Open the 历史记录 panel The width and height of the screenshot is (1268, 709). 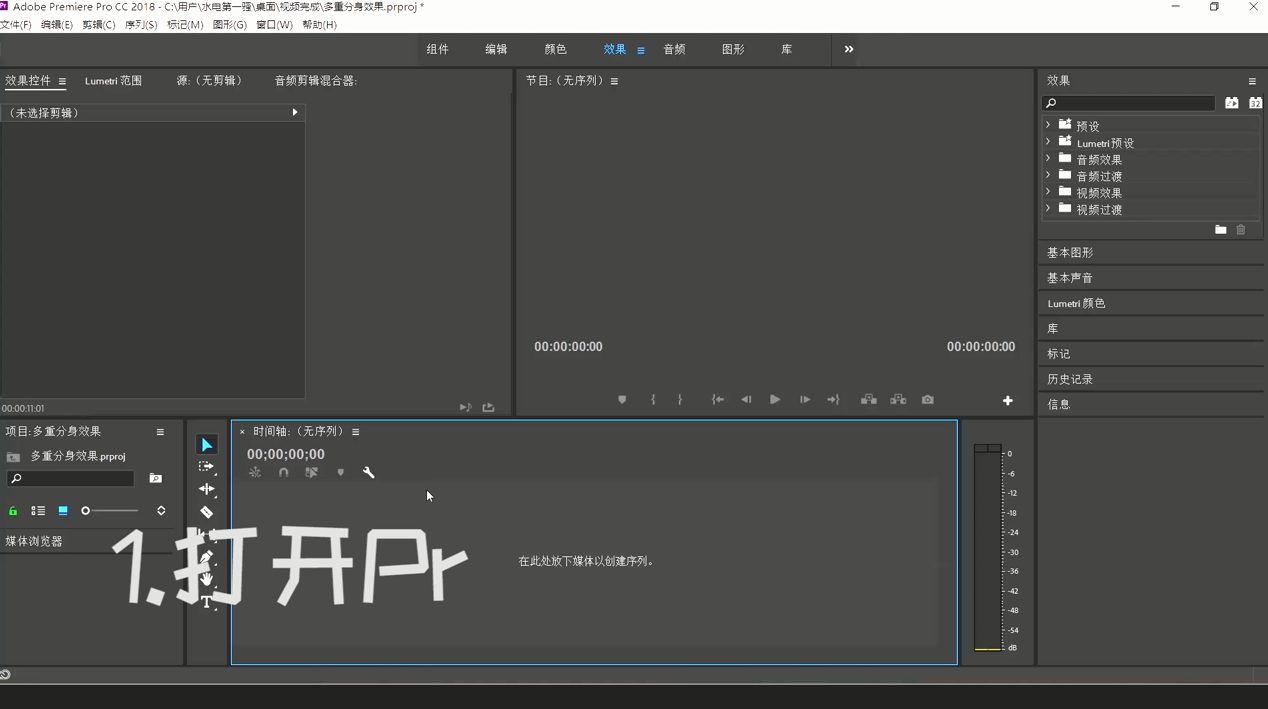click(x=1070, y=379)
